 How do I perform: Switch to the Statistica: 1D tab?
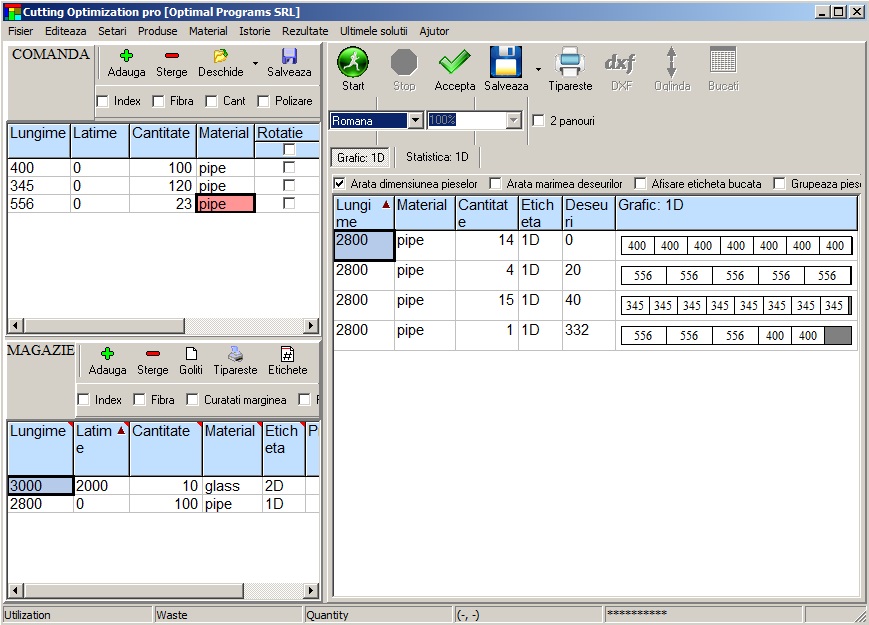point(437,157)
